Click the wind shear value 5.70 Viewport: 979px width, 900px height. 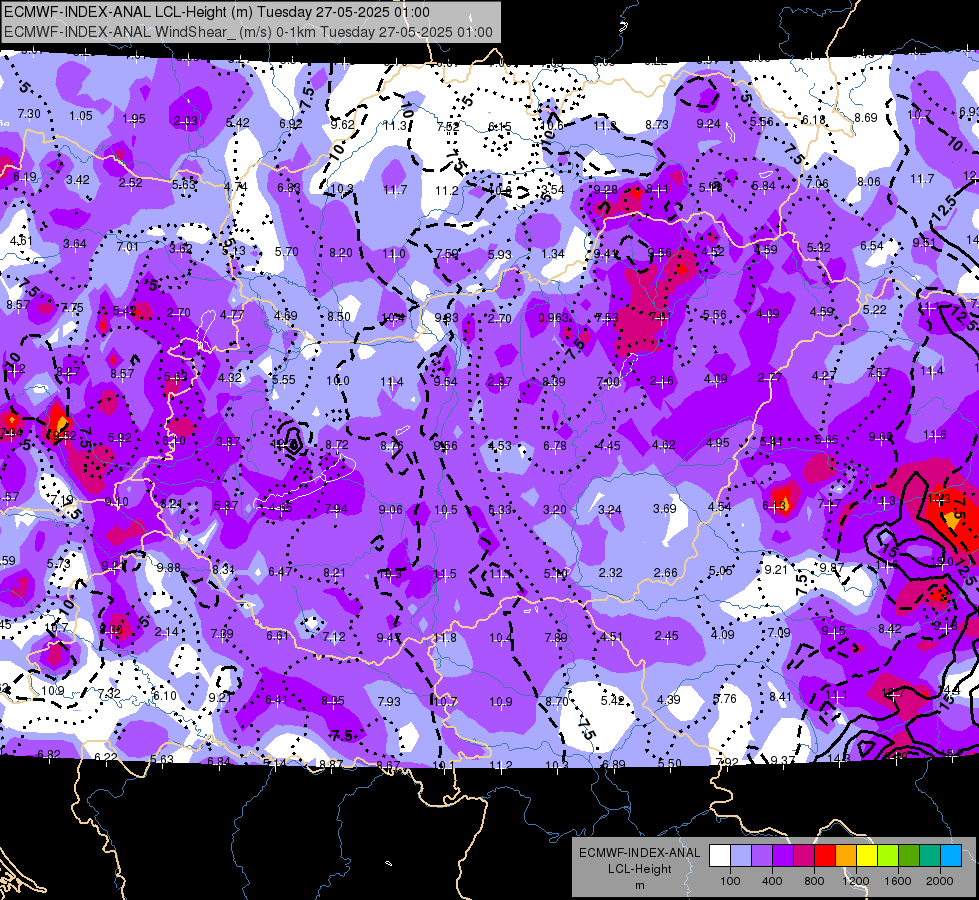[x=287, y=252]
